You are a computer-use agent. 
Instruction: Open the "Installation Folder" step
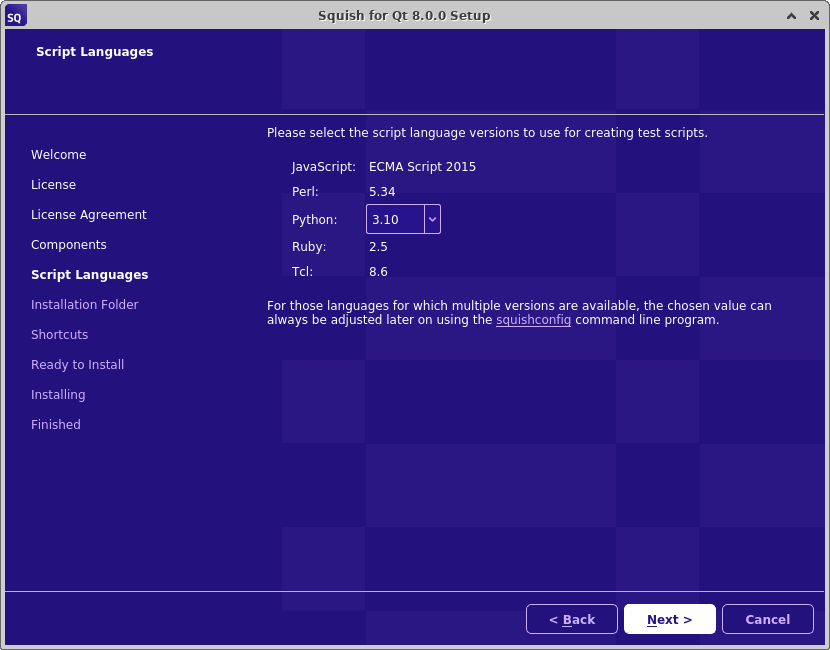pyautogui.click(x=84, y=304)
